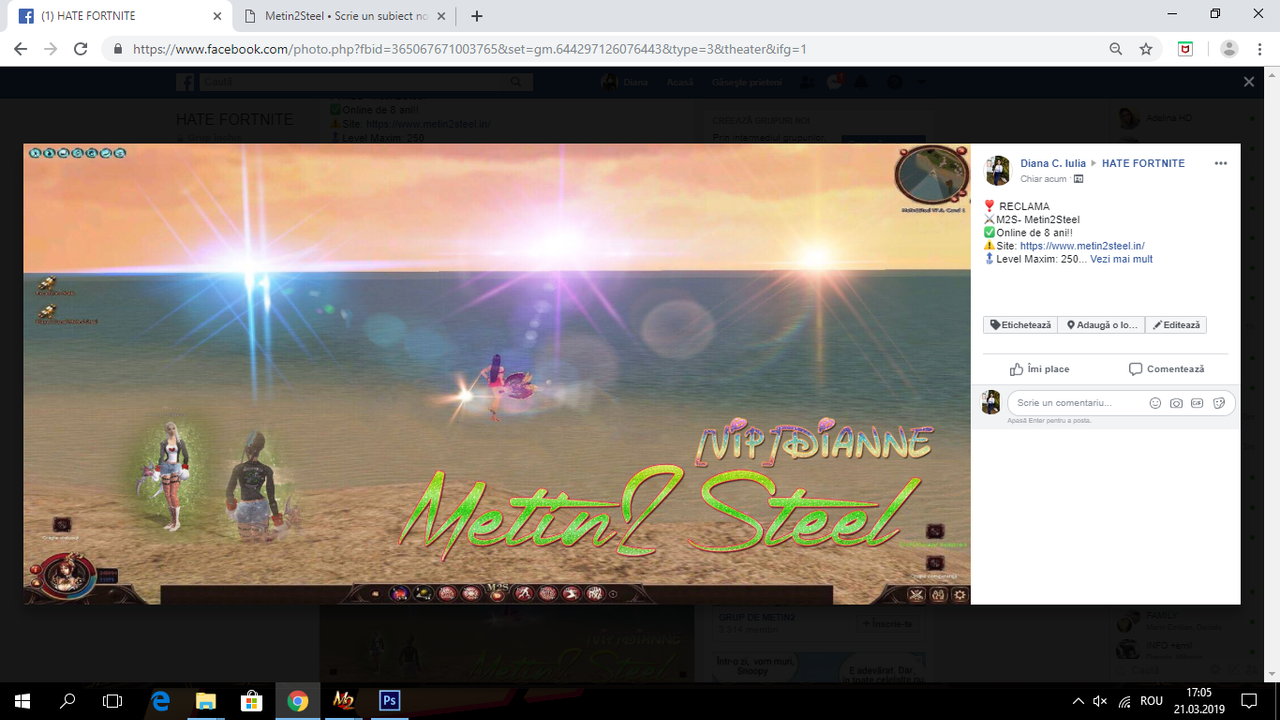This screenshot has height=720, width=1280.
Task: Click Etichetează tag photo button
Action: coord(1020,325)
